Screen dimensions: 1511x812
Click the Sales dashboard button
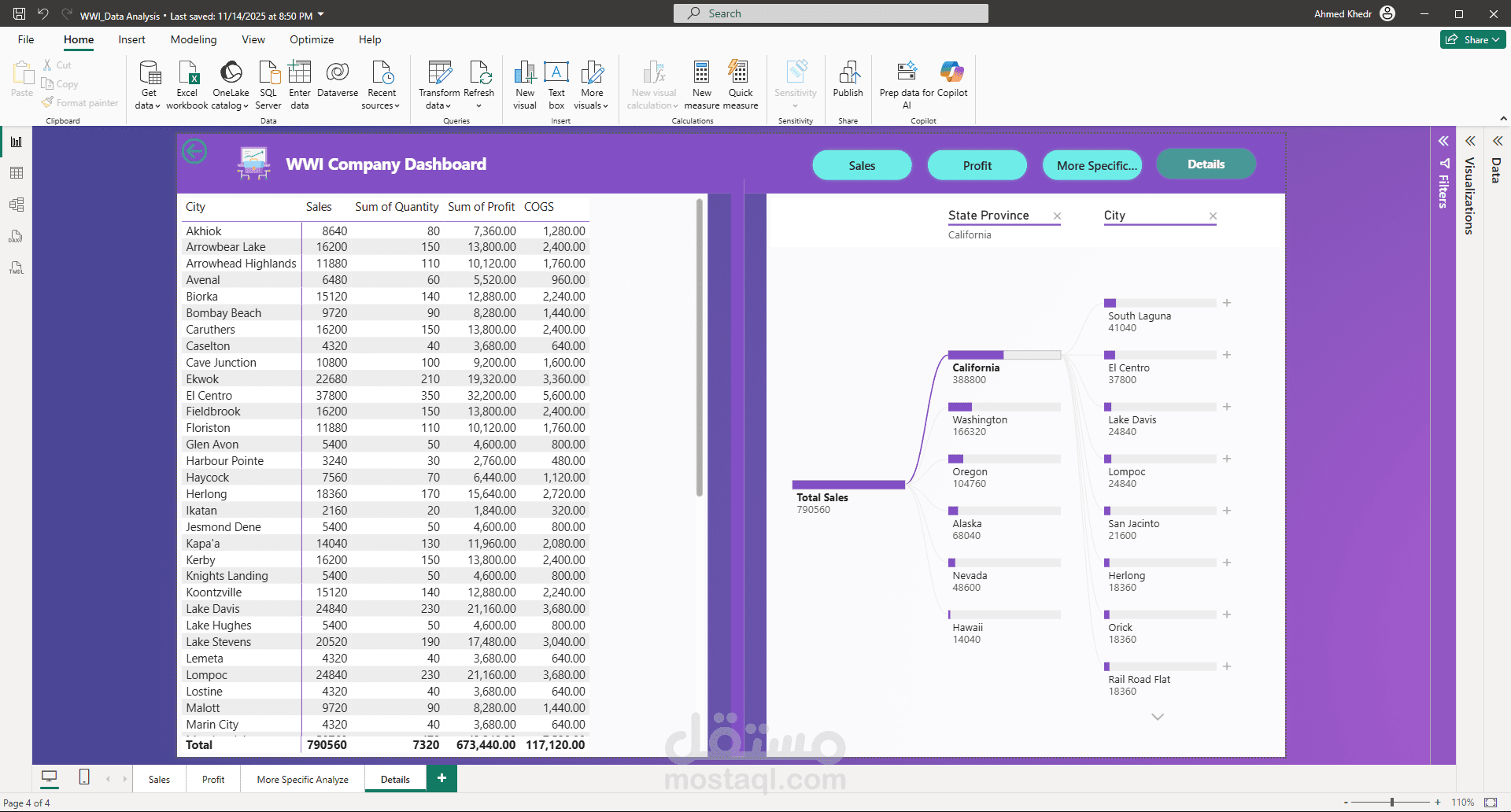pyautogui.click(x=862, y=165)
